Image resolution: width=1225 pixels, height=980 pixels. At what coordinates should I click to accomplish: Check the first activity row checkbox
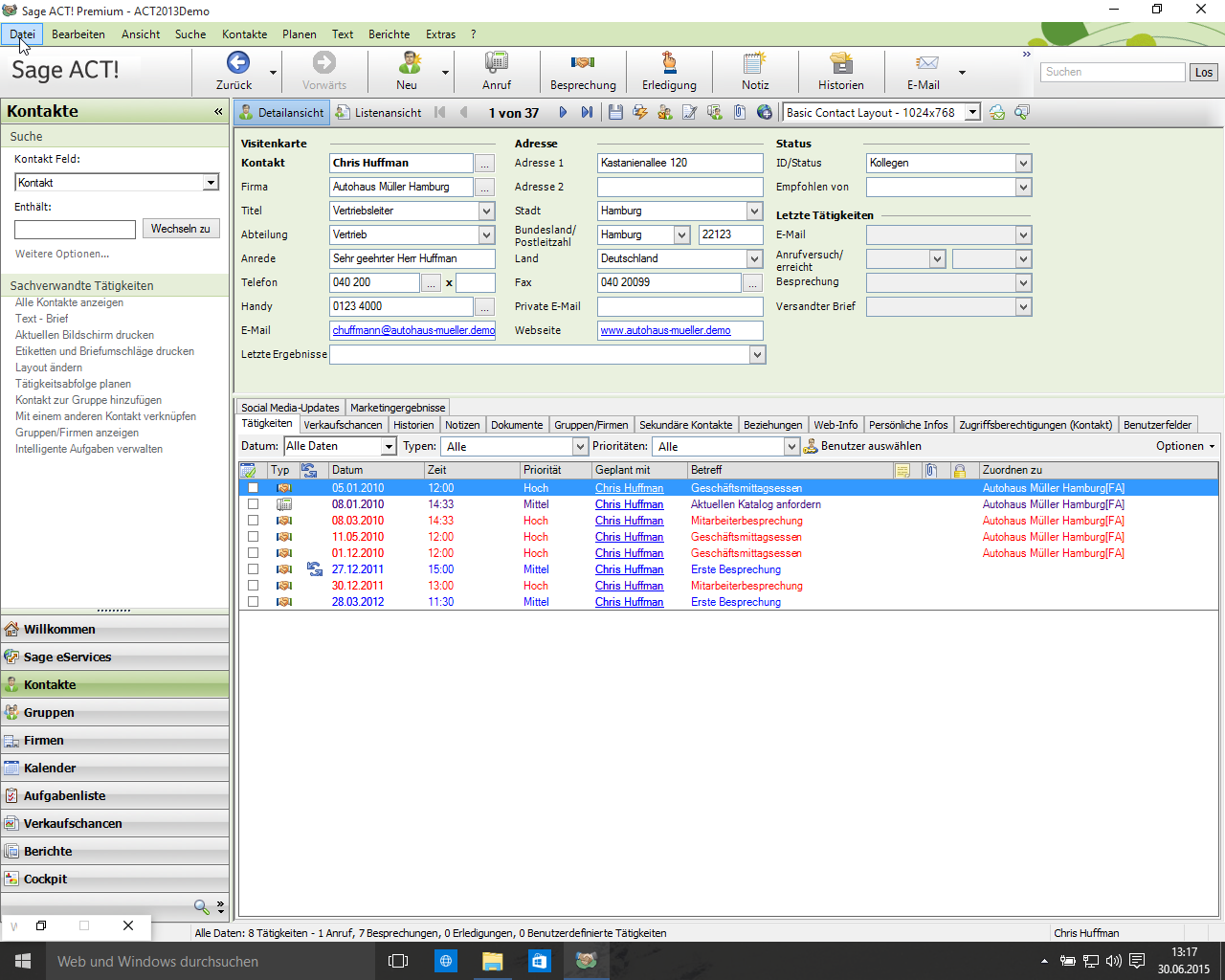tap(253, 488)
